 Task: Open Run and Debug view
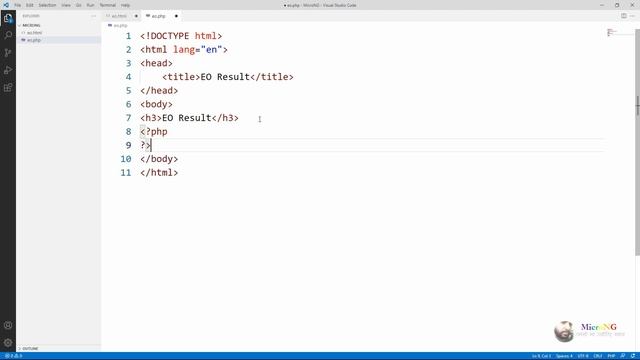[8, 70]
